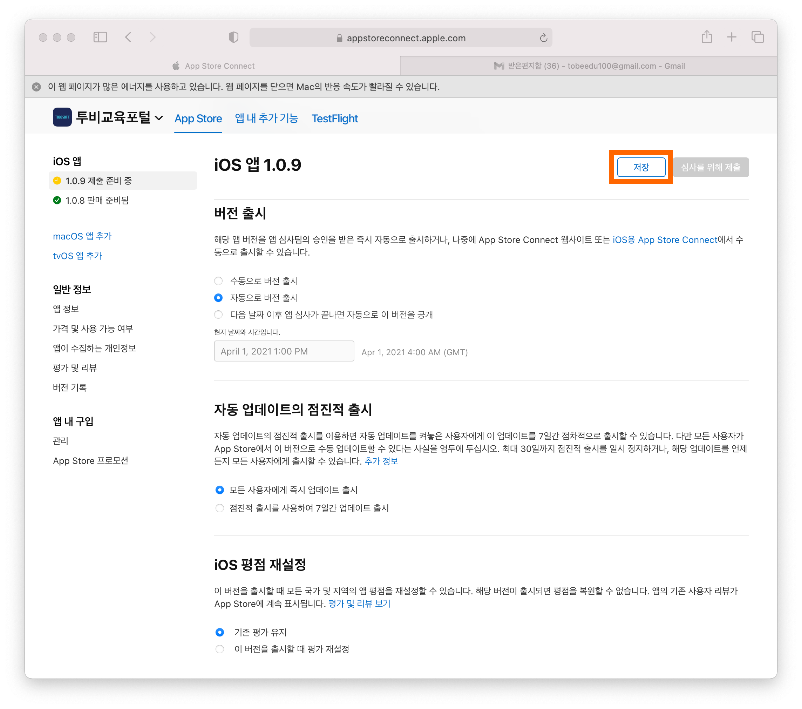Select 모든 사용자에게 즉시 업데이트 출시
The width and height of the screenshot is (802, 709).
point(219,490)
